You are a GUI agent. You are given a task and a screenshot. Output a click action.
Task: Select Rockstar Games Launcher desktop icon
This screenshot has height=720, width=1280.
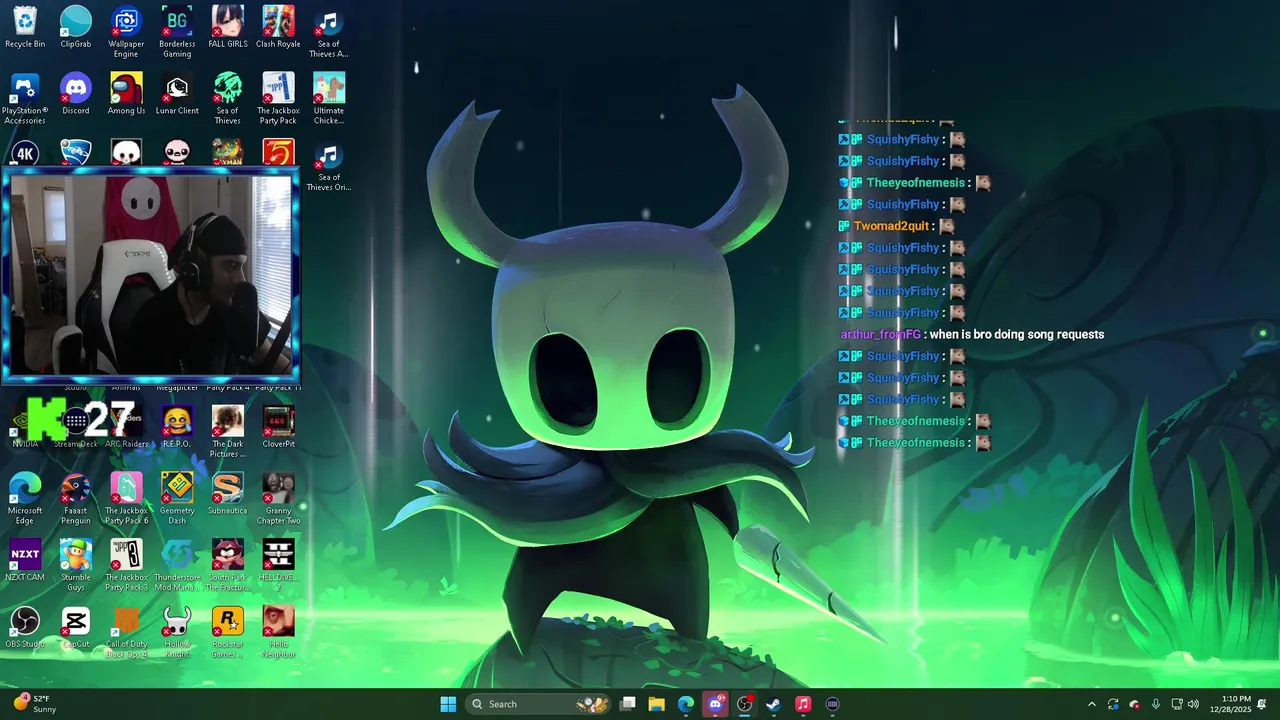pyautogui.click(x=228, y=633)
